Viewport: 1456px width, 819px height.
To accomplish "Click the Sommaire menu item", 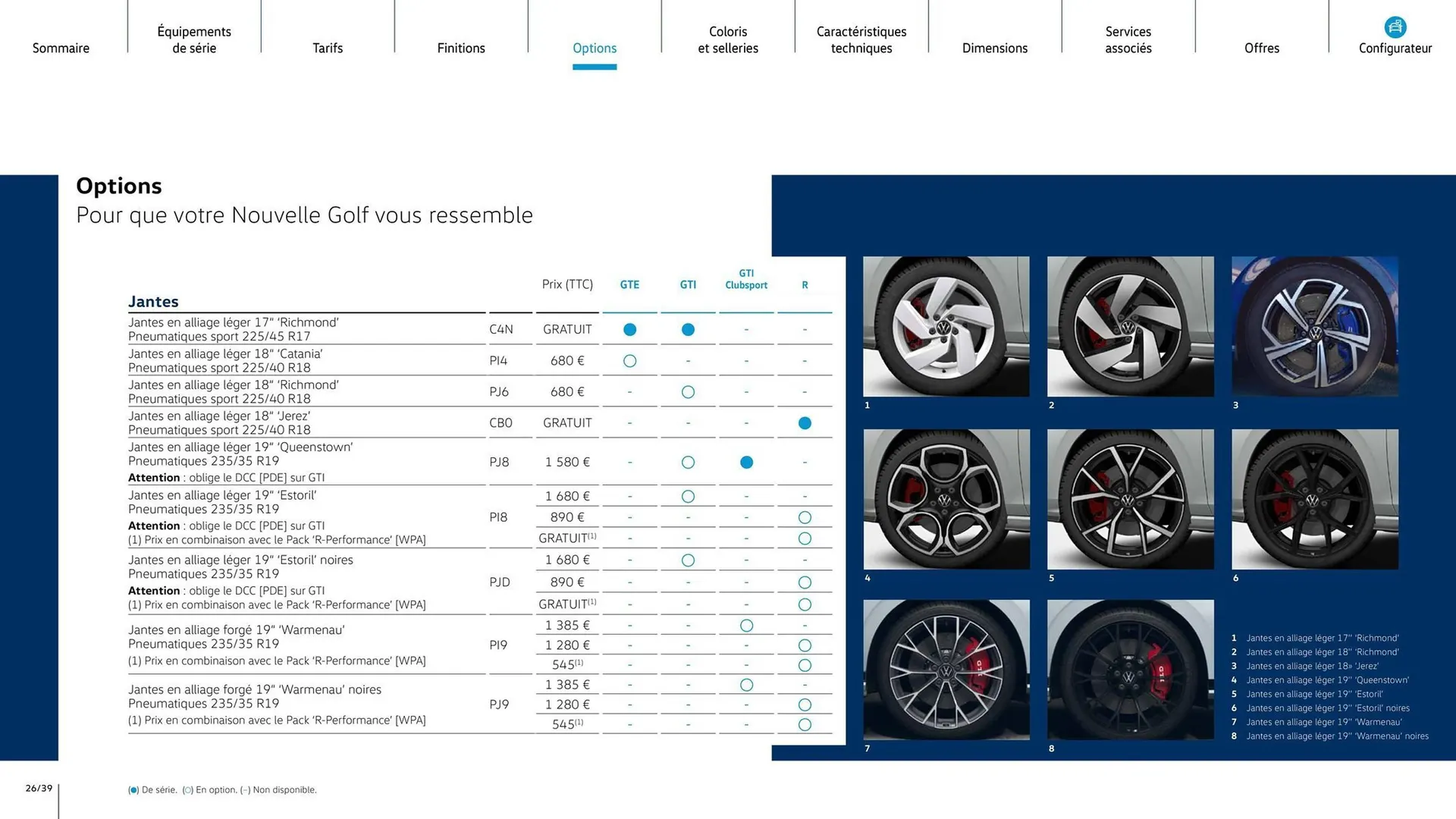I will pos(61,48).
